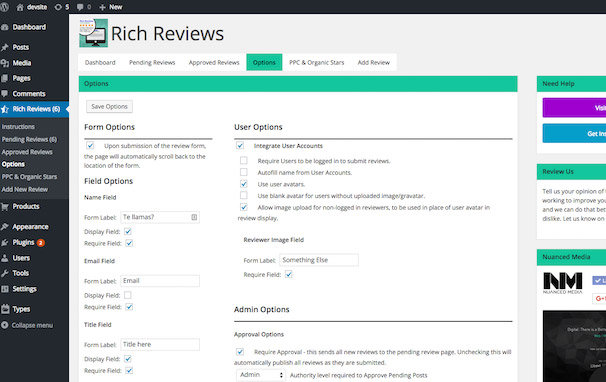
Task: Click the Users person icon
Action: coord(5,258)
